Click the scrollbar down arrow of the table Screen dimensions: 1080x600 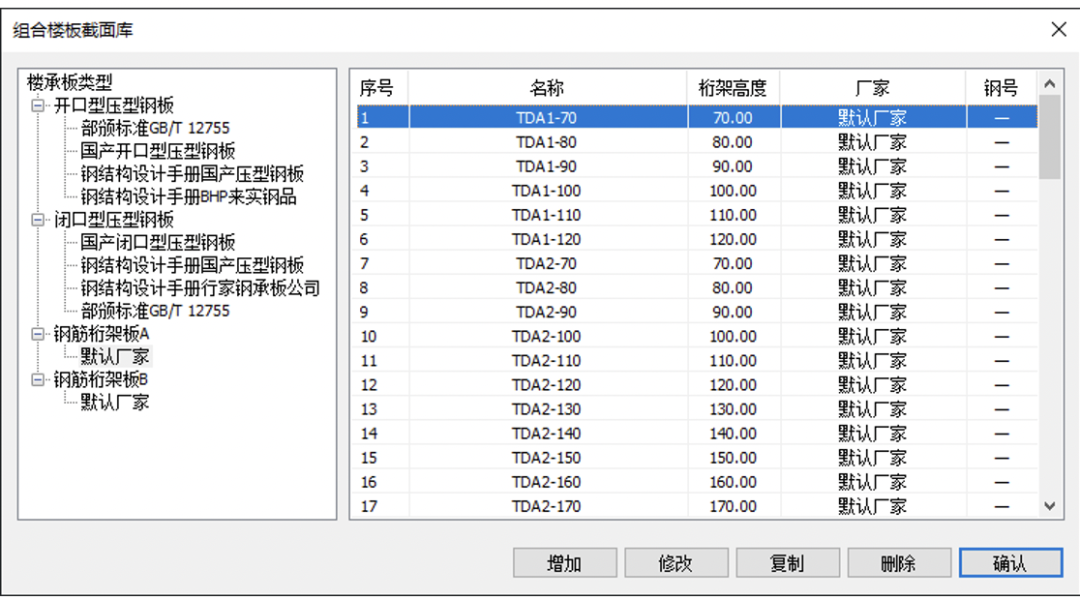click(1051, 507)
